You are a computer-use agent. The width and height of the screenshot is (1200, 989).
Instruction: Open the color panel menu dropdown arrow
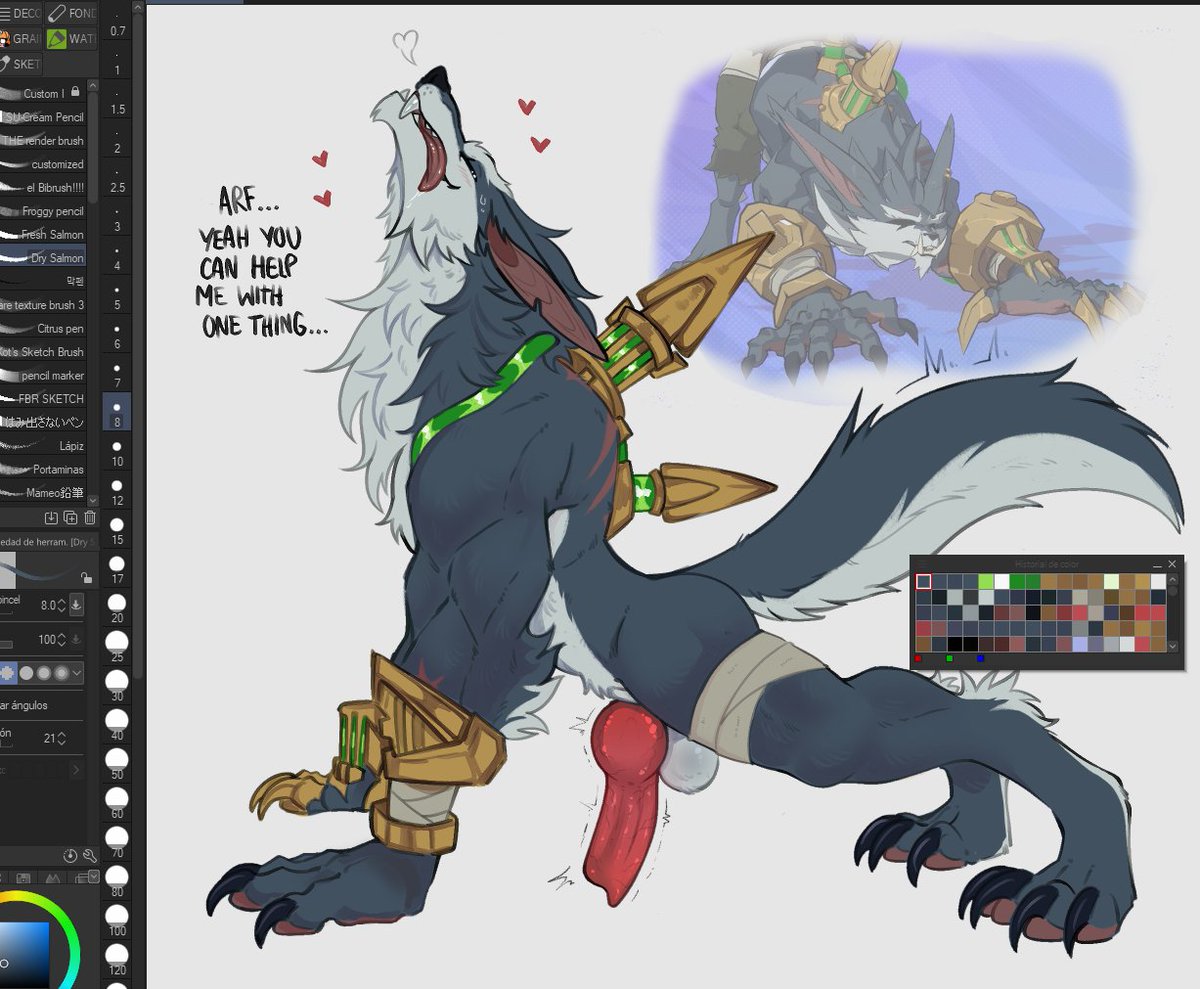pyautogui.click(x=93, y=877)
